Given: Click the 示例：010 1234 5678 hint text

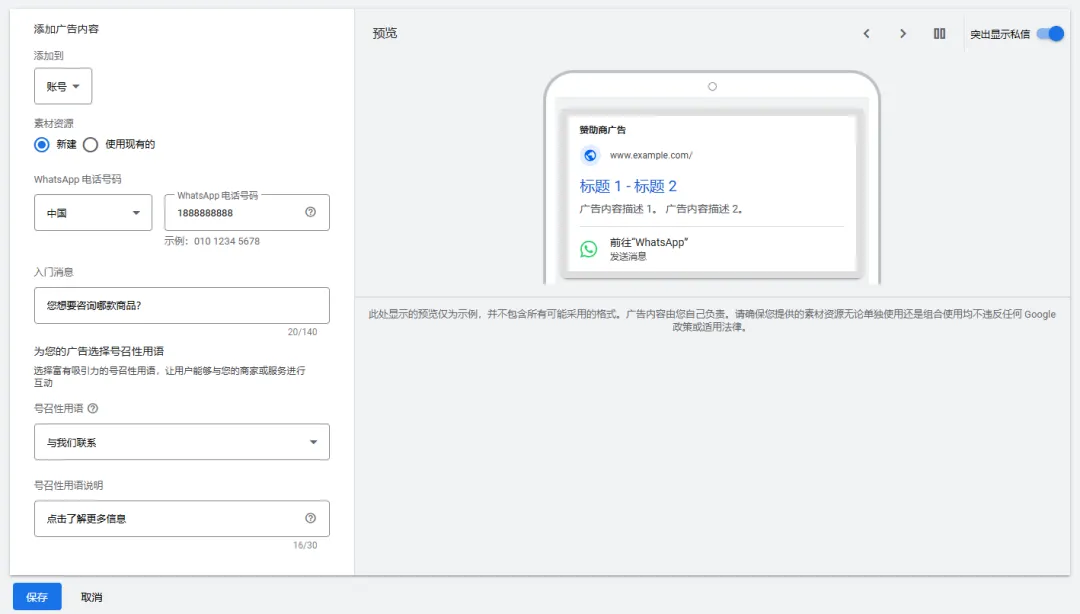Looking at the screenshot, I should click(212, 241).
